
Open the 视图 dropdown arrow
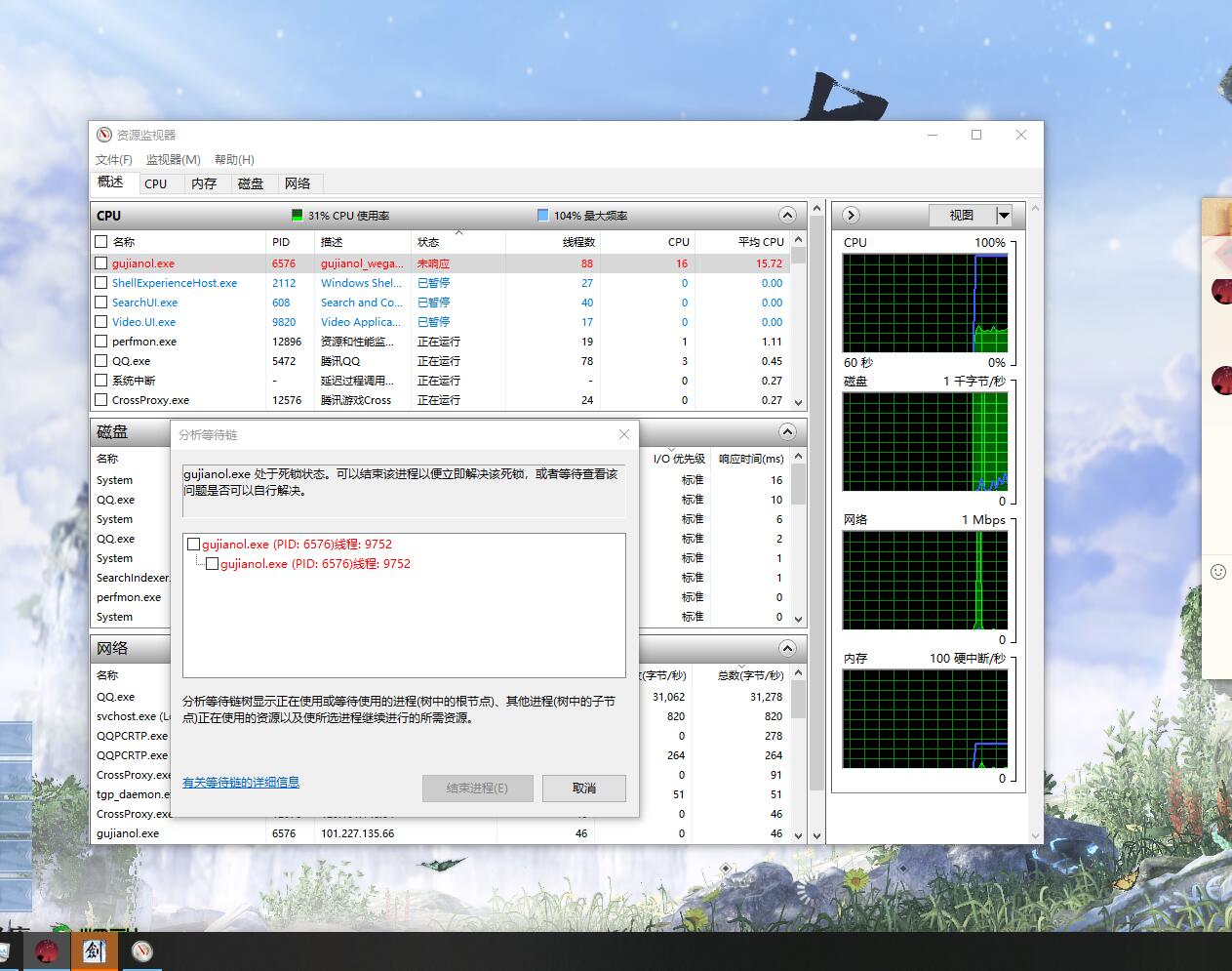1004,215
